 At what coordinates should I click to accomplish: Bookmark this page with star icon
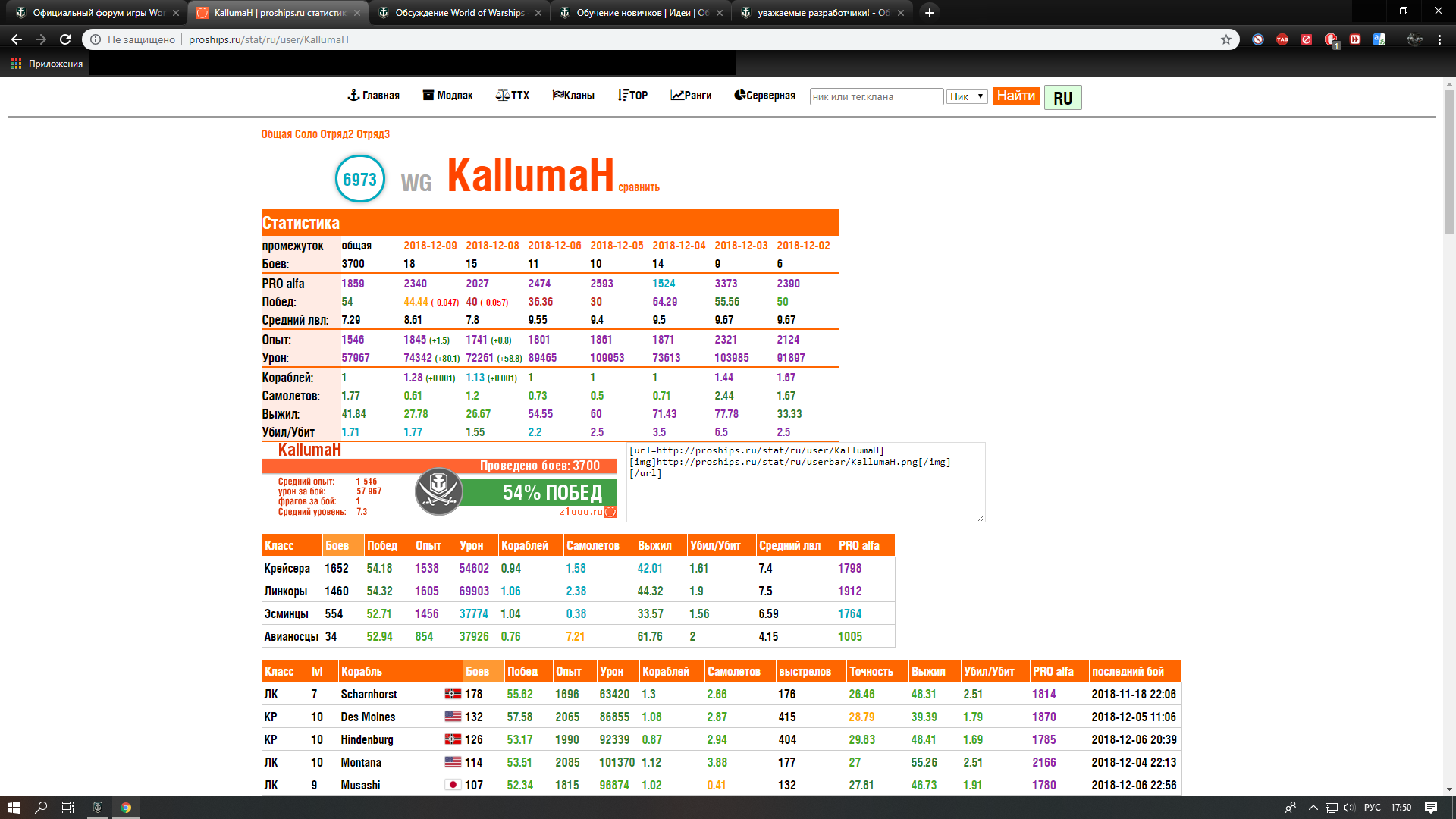coord(1226,39)
